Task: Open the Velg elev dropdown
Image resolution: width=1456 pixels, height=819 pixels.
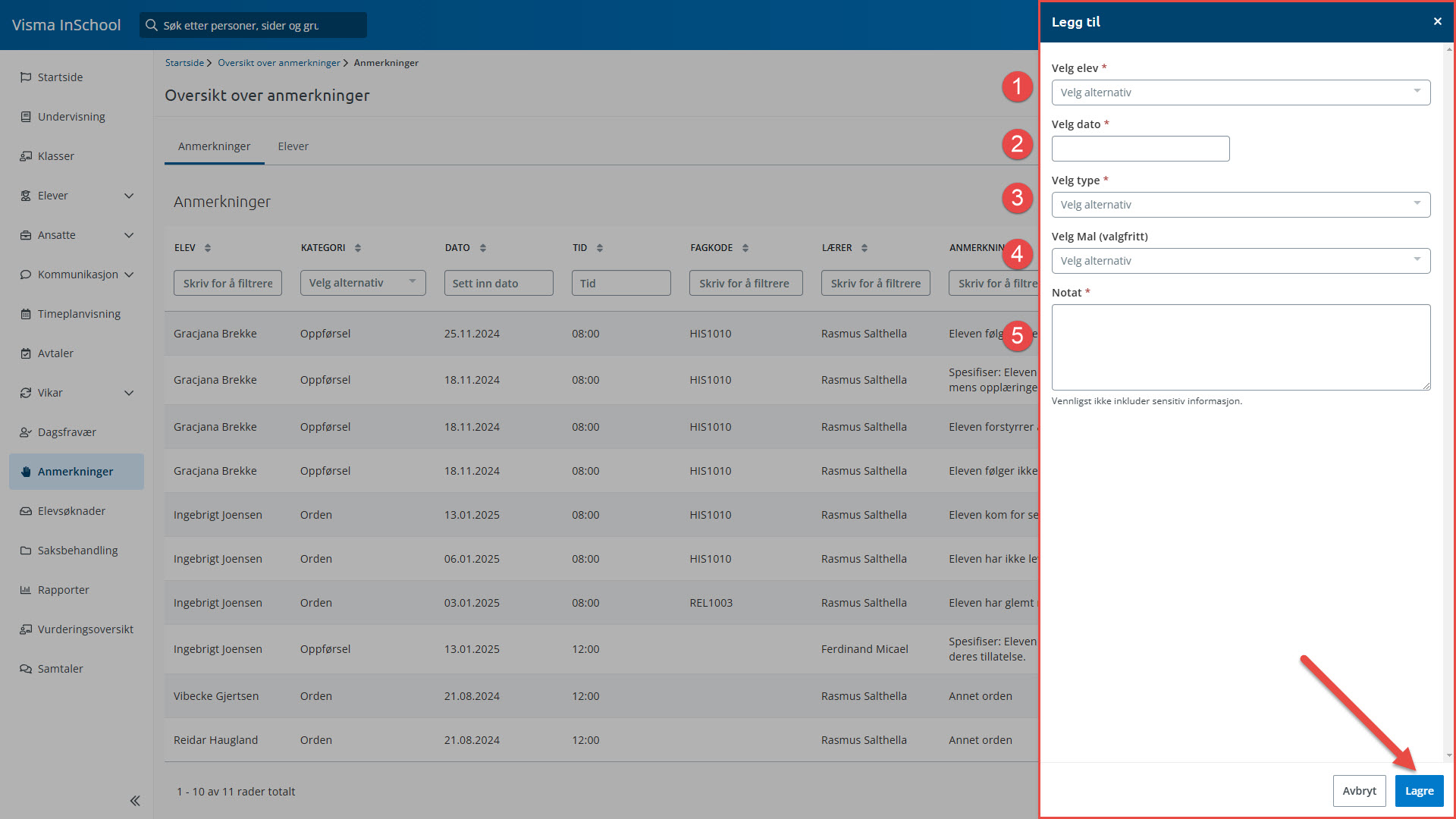Action: pyautogui.click(x=1241, y=93)
